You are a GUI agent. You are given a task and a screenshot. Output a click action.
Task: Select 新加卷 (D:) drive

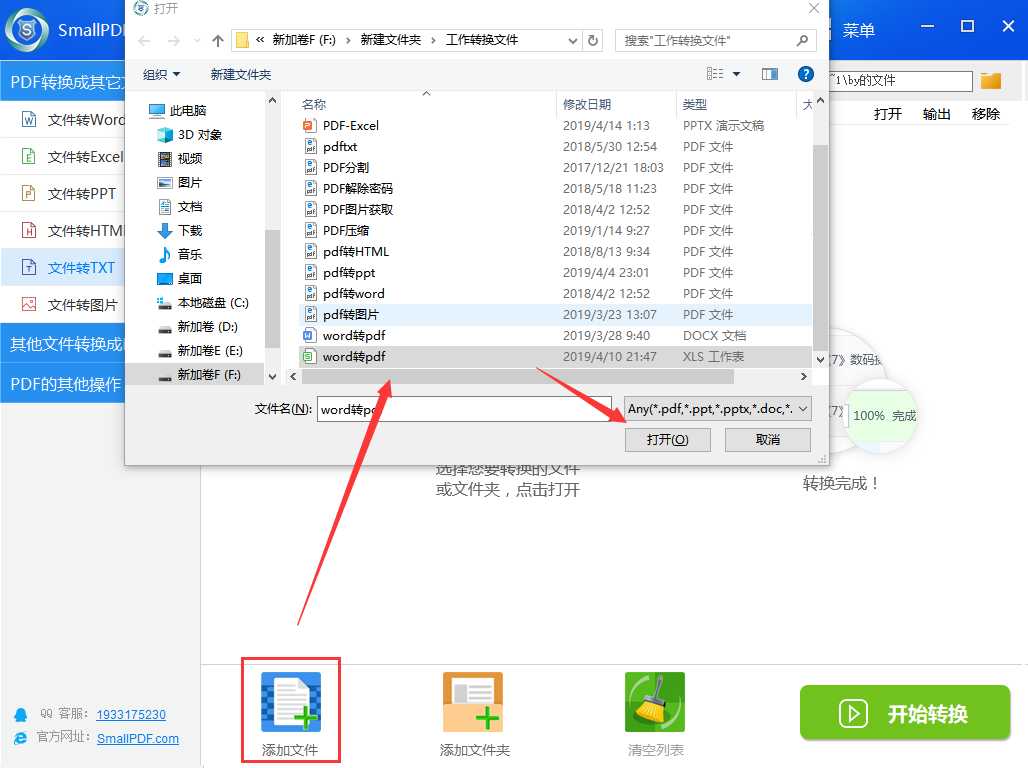(x=198, y=327)
